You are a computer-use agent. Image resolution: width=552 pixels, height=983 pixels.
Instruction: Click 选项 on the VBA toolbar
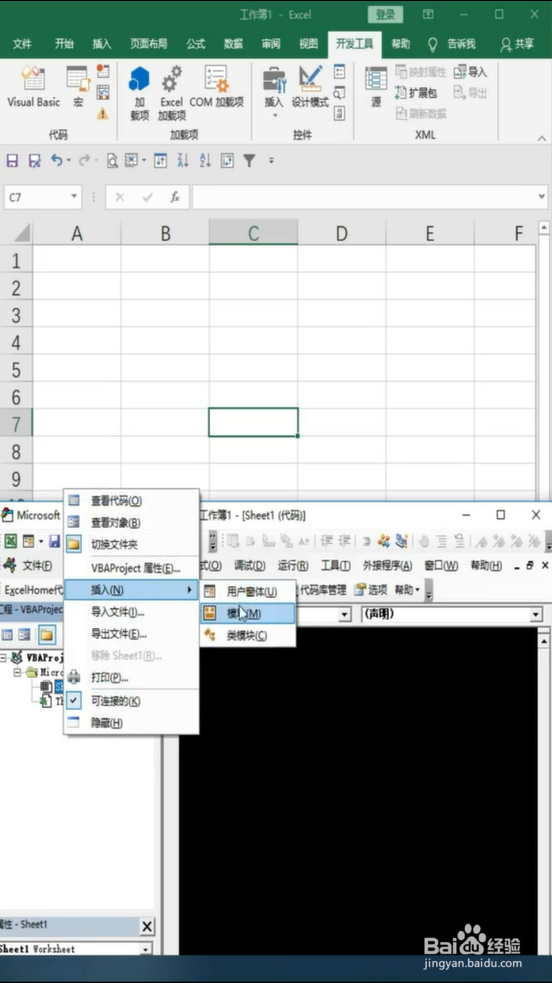372,590
